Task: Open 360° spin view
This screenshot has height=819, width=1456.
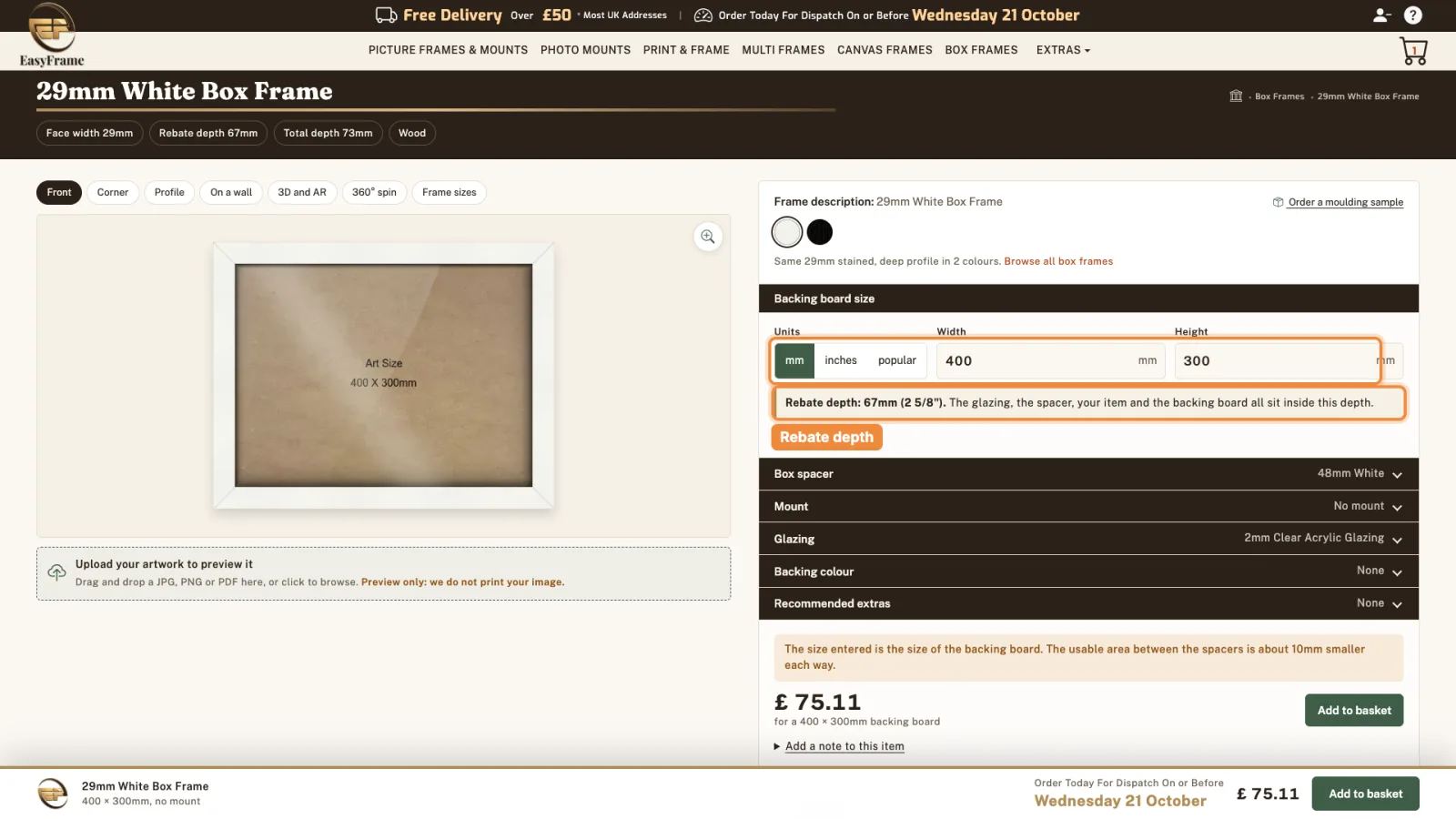Action: pyautogui.click(x=374, y=192)
